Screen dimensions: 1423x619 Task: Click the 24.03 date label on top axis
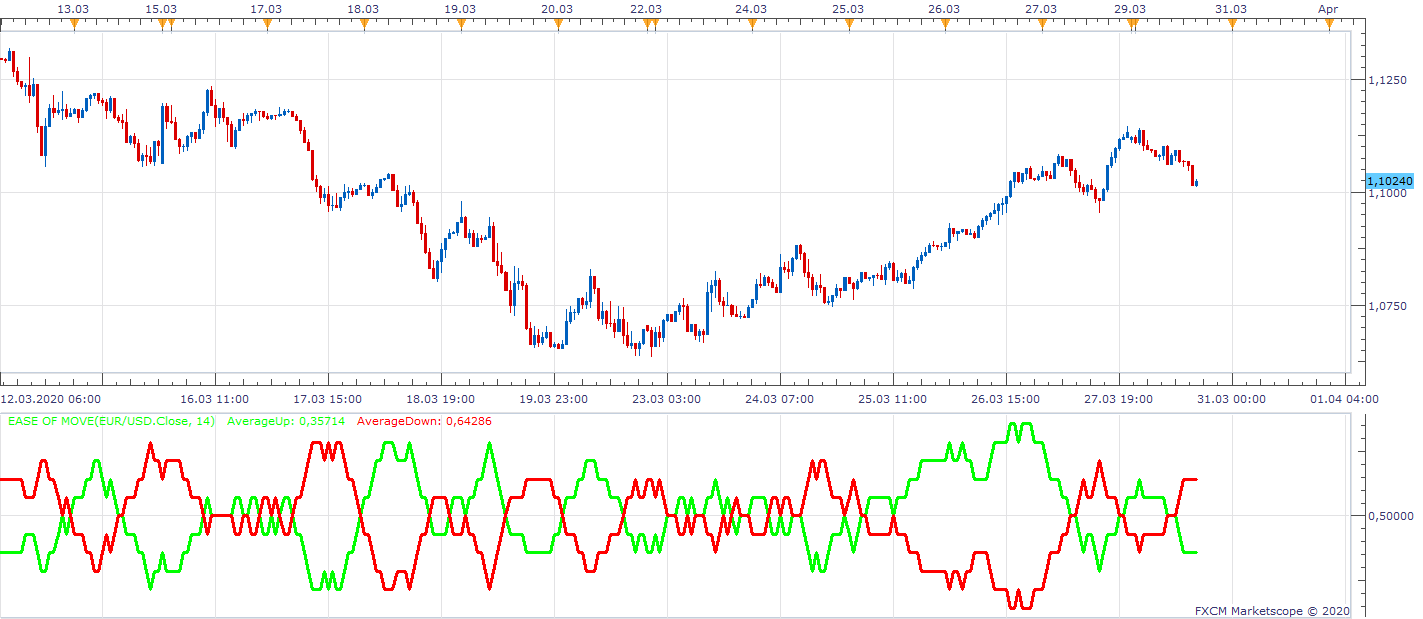click(751, 9)
